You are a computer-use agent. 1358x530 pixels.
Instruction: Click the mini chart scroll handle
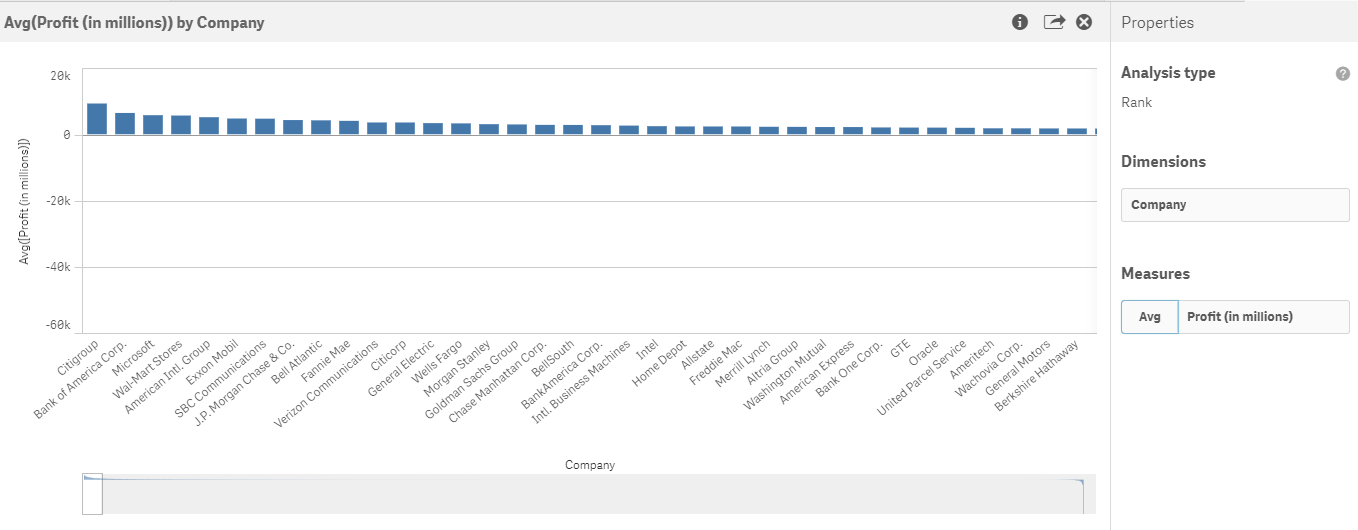click(x=92, y=494)
